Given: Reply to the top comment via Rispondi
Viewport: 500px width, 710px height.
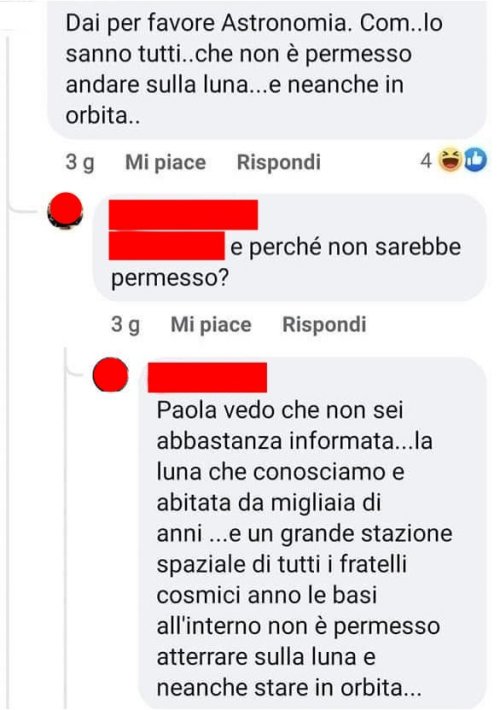Looking at the screenshot, I should pos(279,162).
